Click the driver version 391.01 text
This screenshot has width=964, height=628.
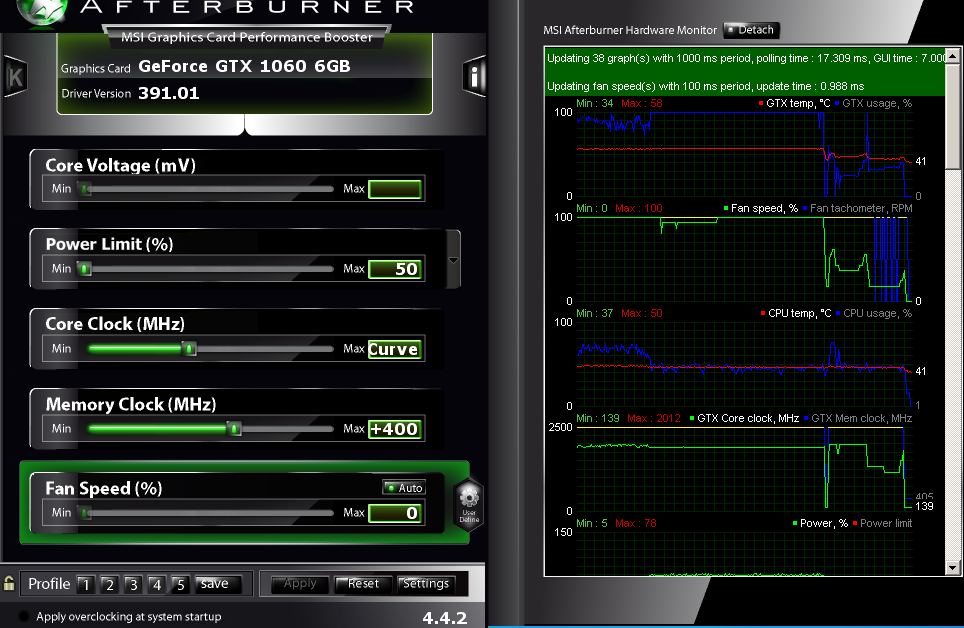pos(168,93)
